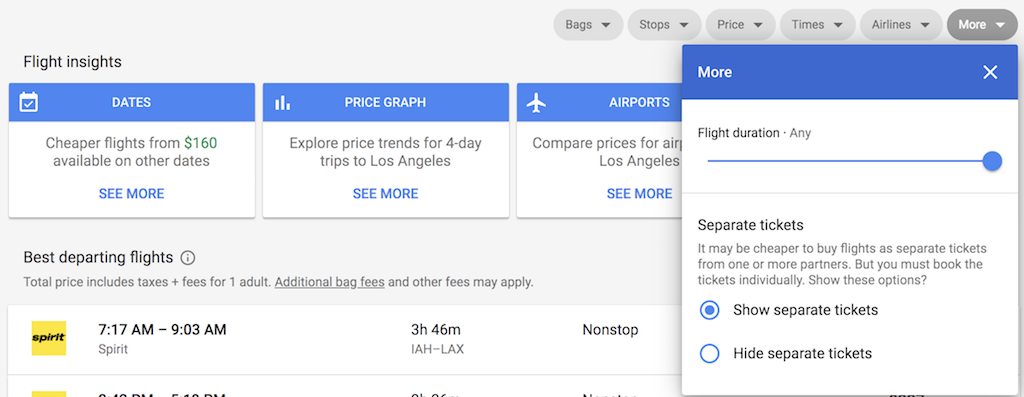Click SEE MORE under Airports card
The height and width of the screenshot is (397, 1024).
(x=639, y=194)
